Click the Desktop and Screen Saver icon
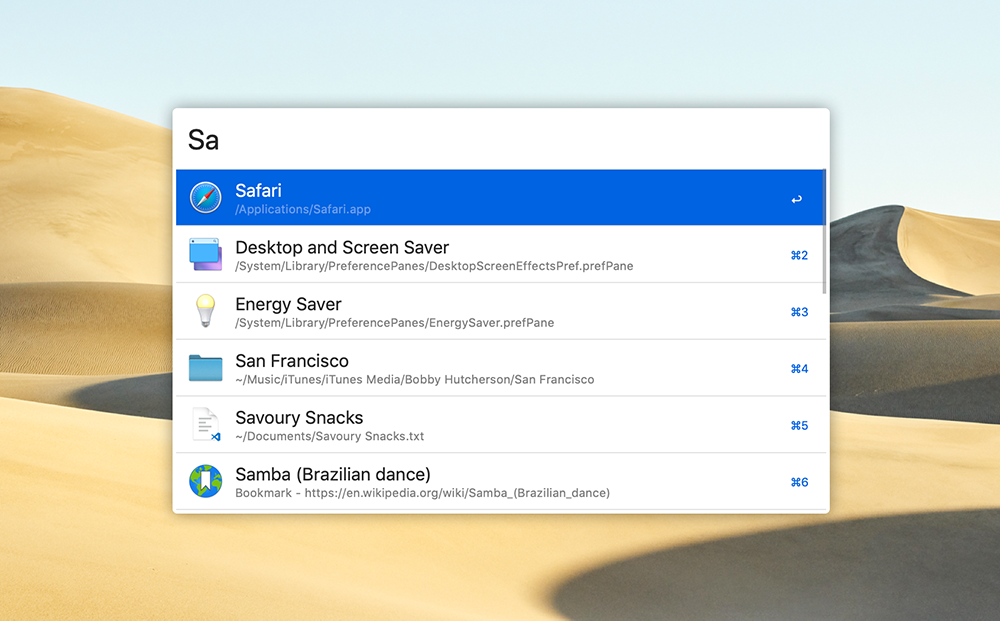 coord(205,254)
